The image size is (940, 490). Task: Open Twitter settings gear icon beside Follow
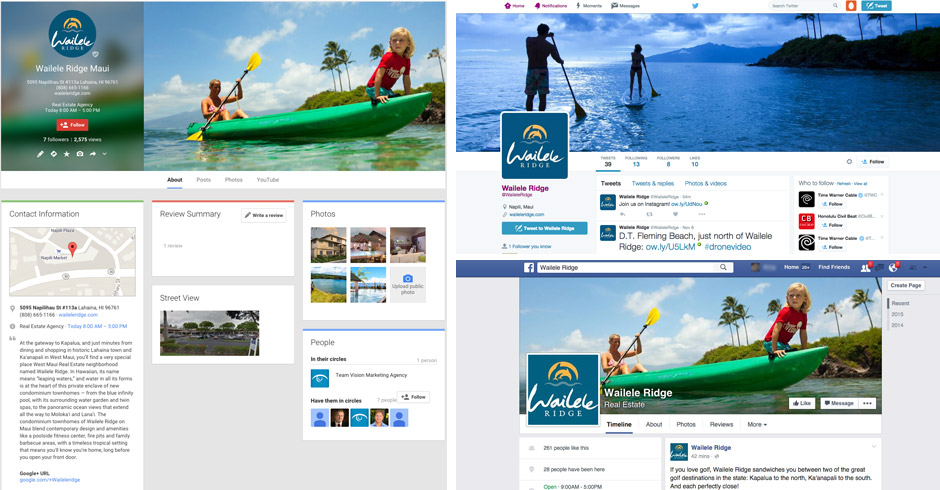point(849,162)
